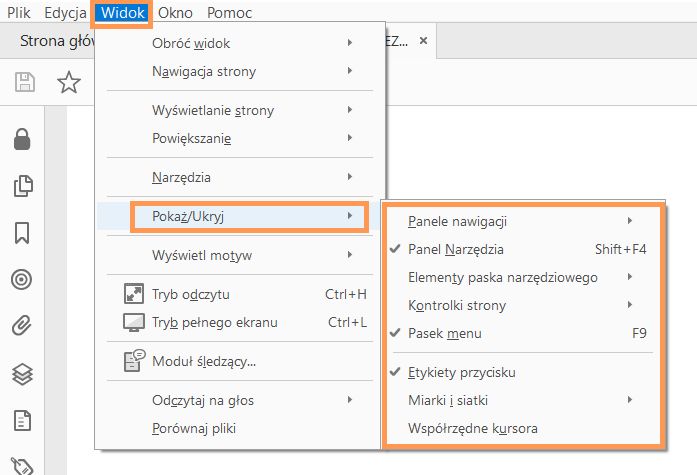
Task: Open the paperclip attachments panel icon
Action: pyautogui.click(x=22, y=326)
